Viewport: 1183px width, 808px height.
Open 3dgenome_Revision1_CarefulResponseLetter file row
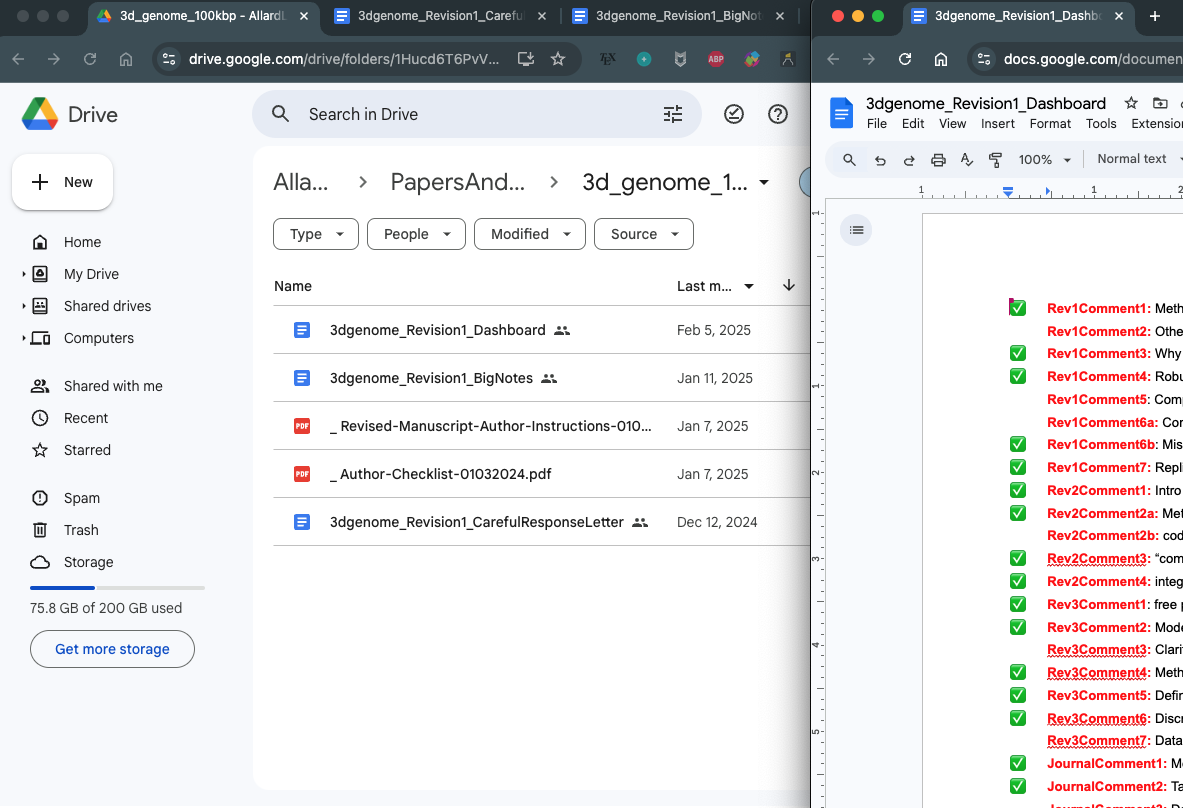tap(541, 522)
